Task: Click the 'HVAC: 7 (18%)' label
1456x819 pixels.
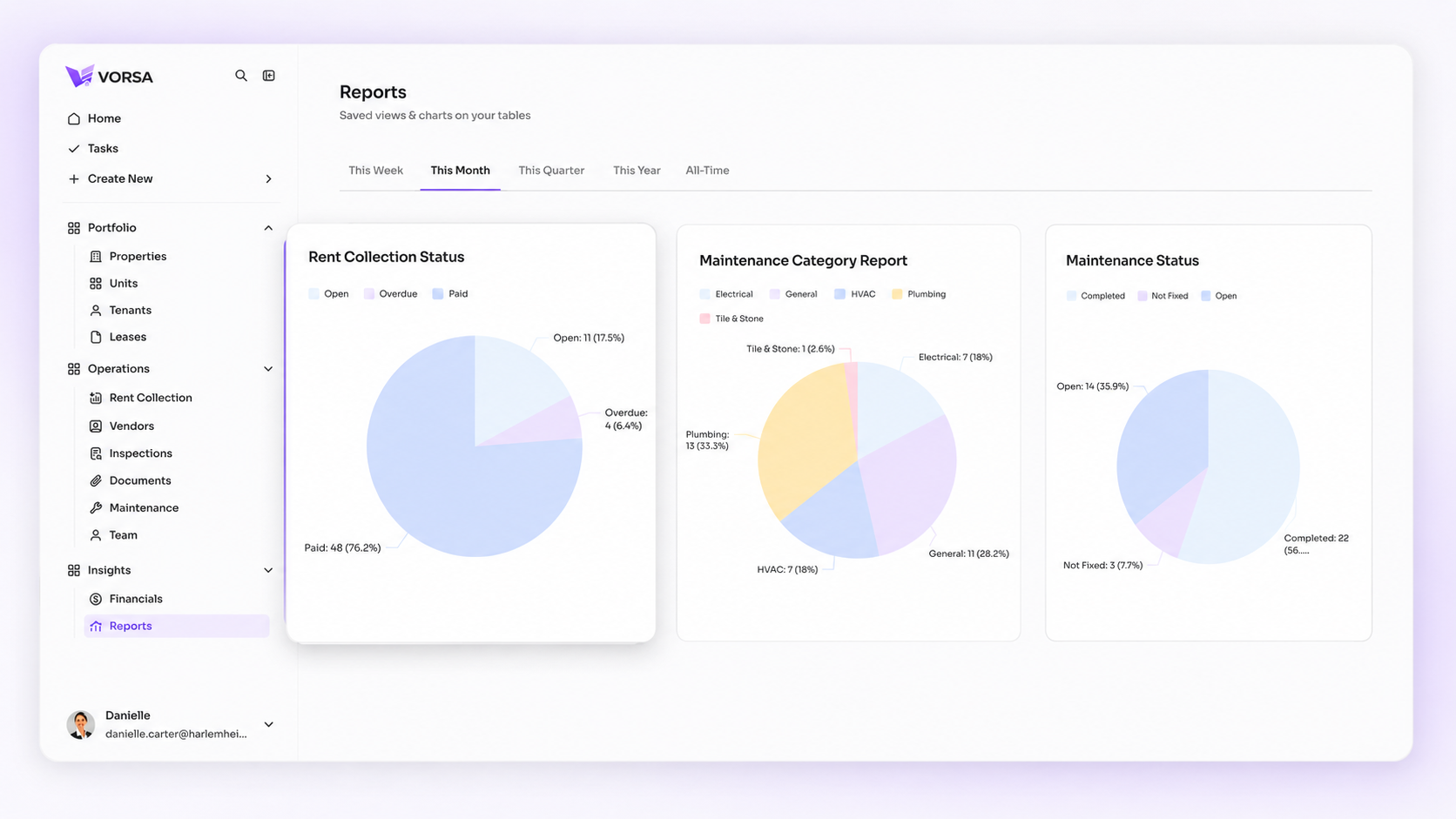Action: 787,570
